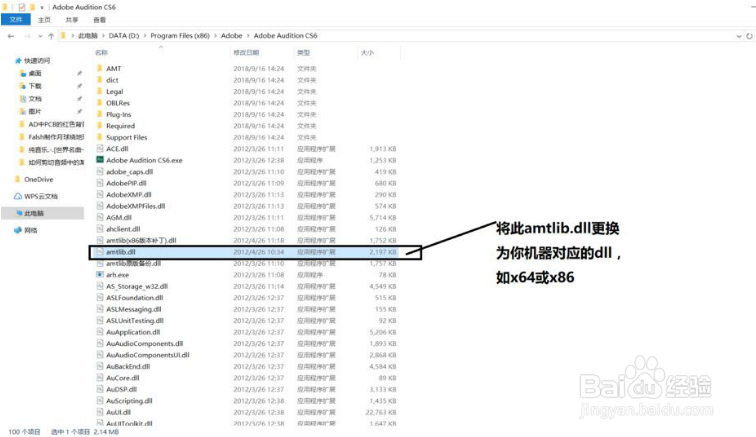Click the 22,763 KB size cell
Viewport: 756px width, 437px height.
[381, 412]
